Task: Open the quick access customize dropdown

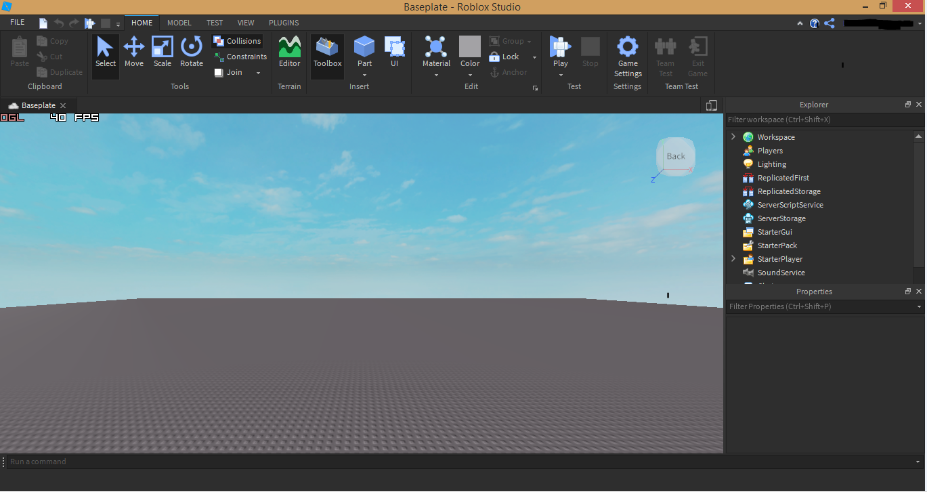Action: pos(118,24)
